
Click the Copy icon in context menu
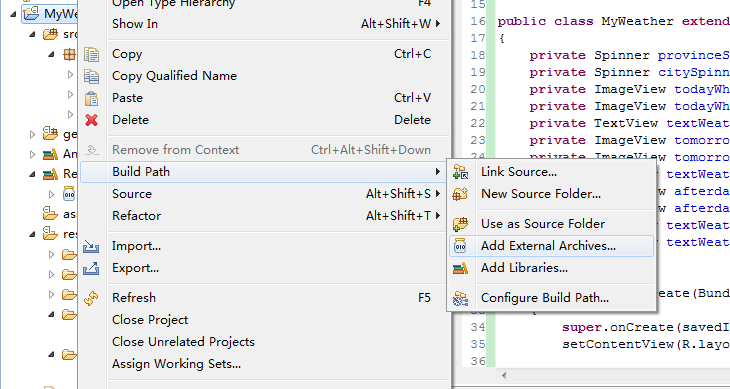pos(91,54)
